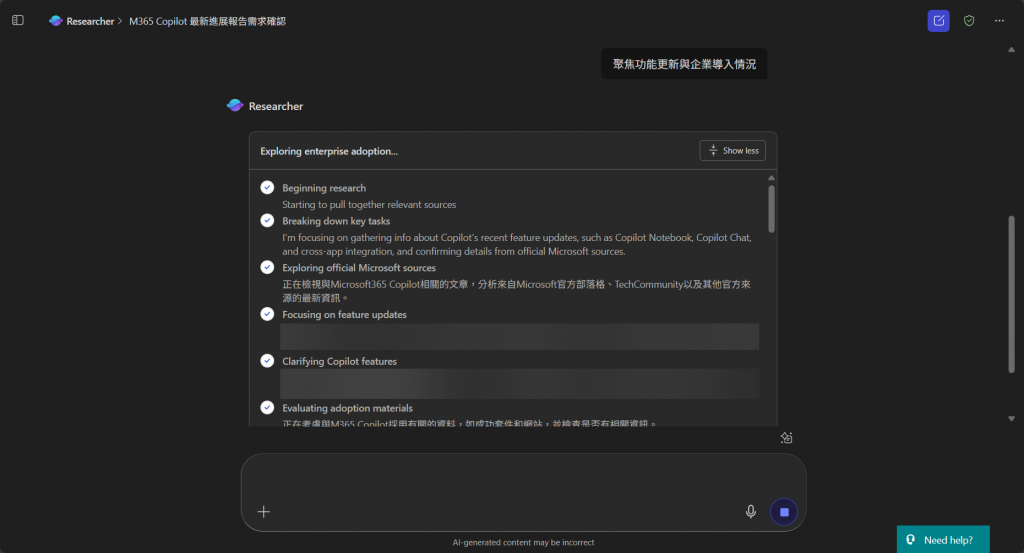Click the page scroll up arrow

click(x=1011, y=50)
